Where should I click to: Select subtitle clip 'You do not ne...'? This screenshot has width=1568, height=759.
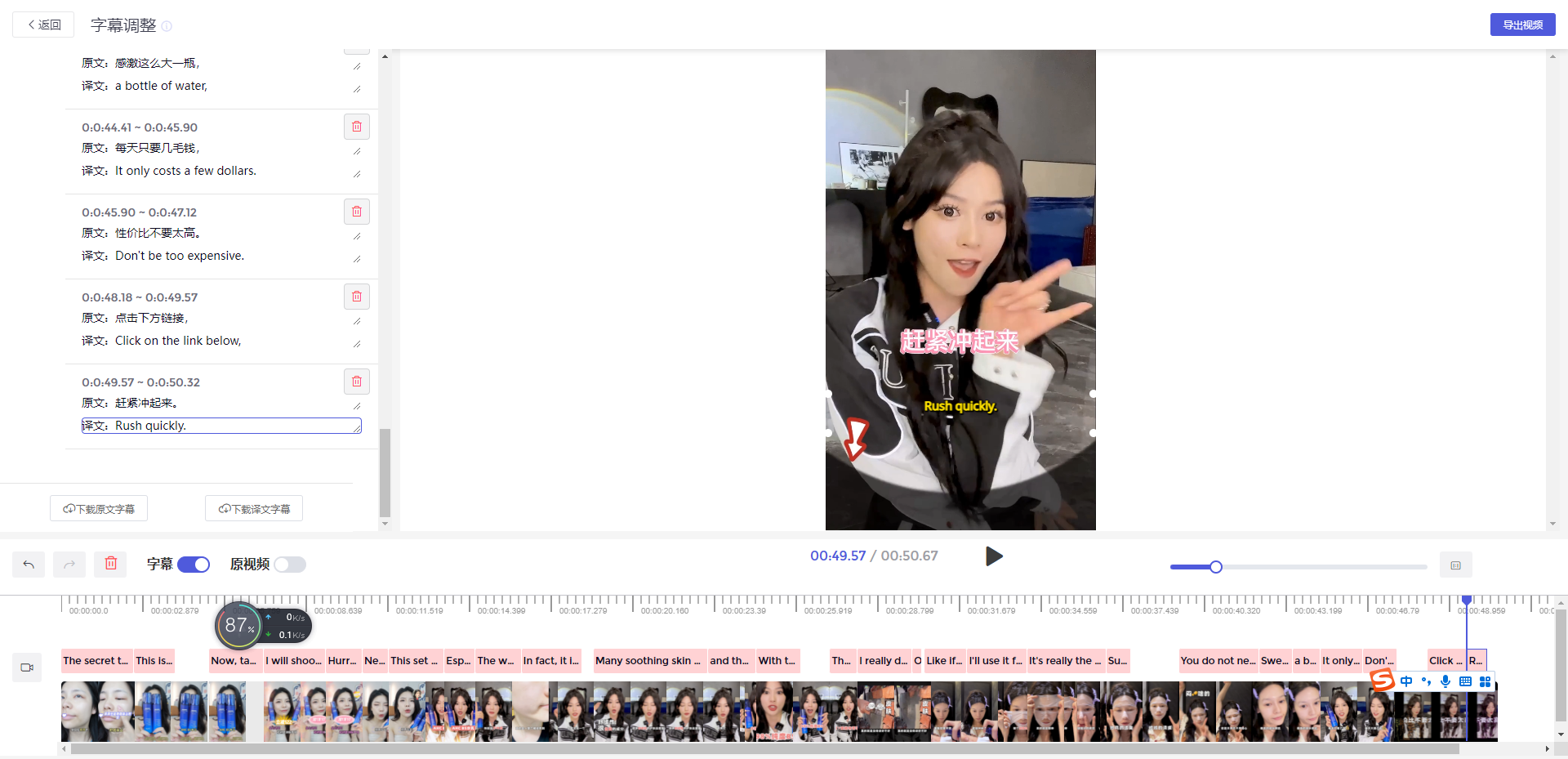1218,661
